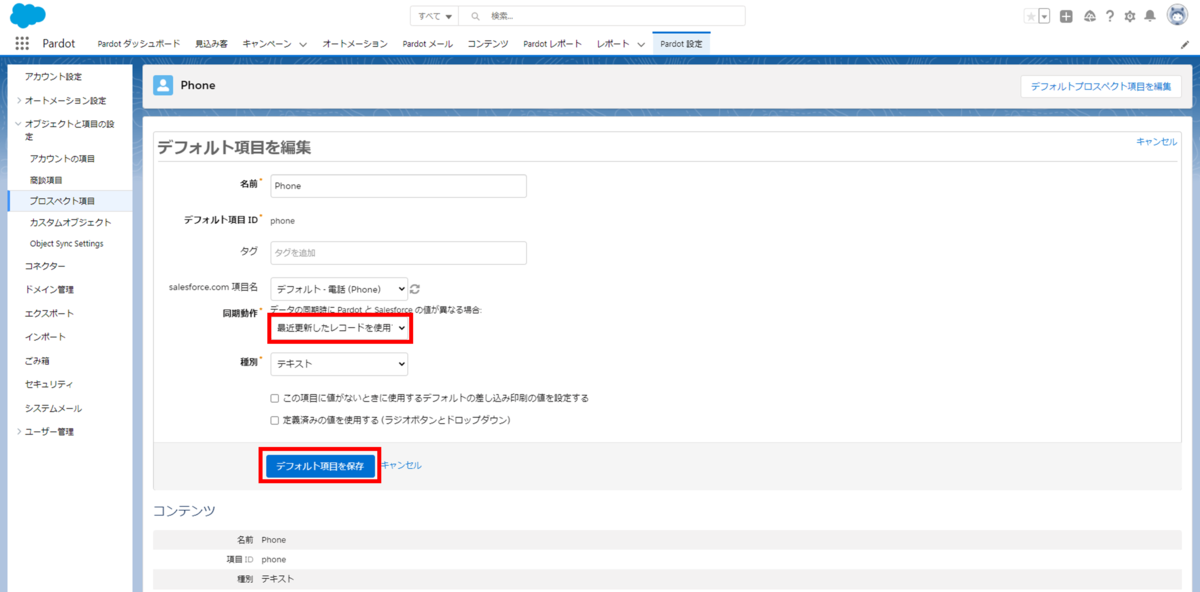The width and height of the screenshot is (1200, 592).
Task: Open the Salesforce guidance icon
Action: [1089, 16]
